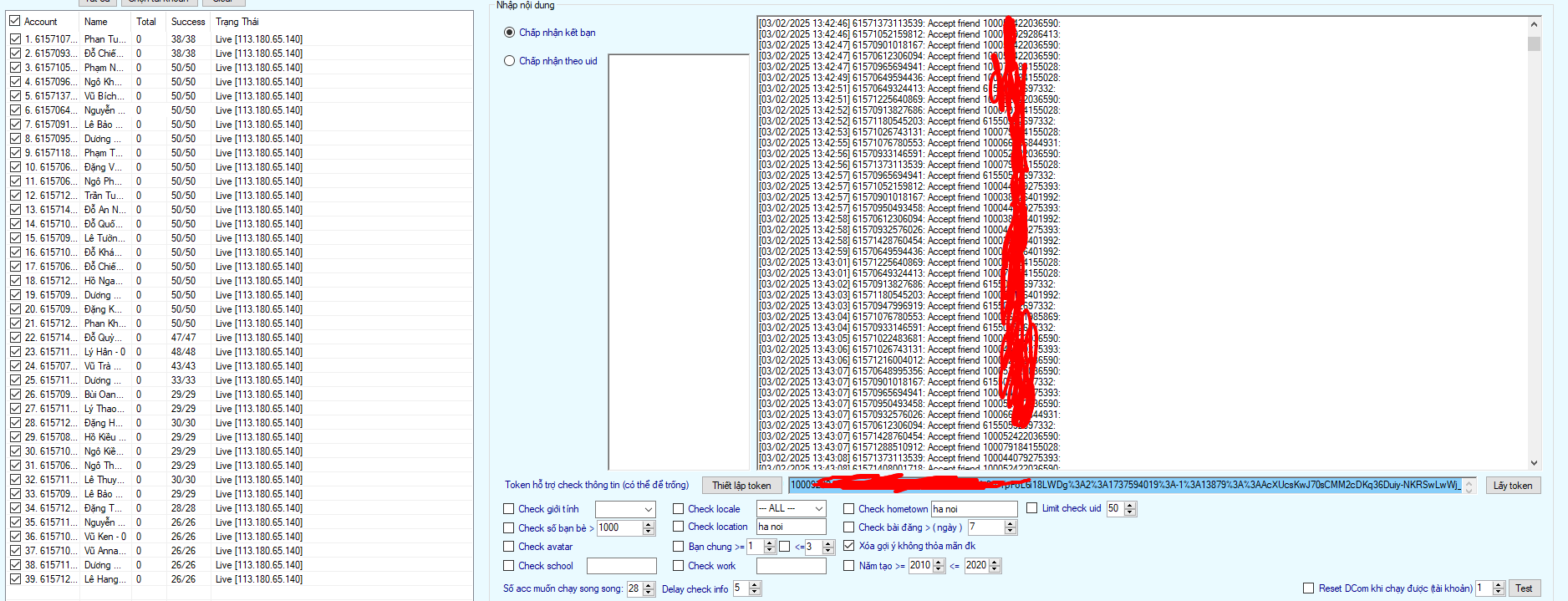Image resolution: width=1568 pixels, height=601 pixels.
Task: Sort the list by 'Success' column header
Action: coord(187,22)
